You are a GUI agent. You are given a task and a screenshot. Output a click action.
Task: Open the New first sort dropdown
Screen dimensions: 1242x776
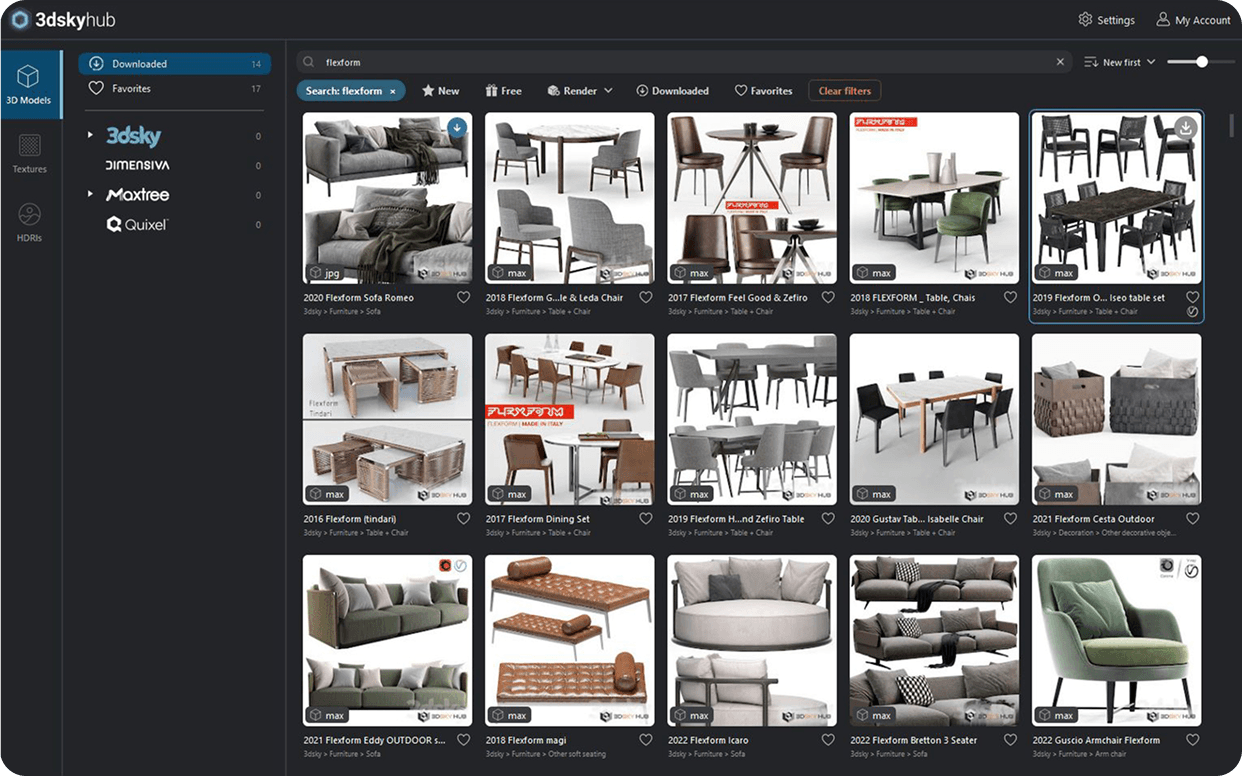(1120, 62)
